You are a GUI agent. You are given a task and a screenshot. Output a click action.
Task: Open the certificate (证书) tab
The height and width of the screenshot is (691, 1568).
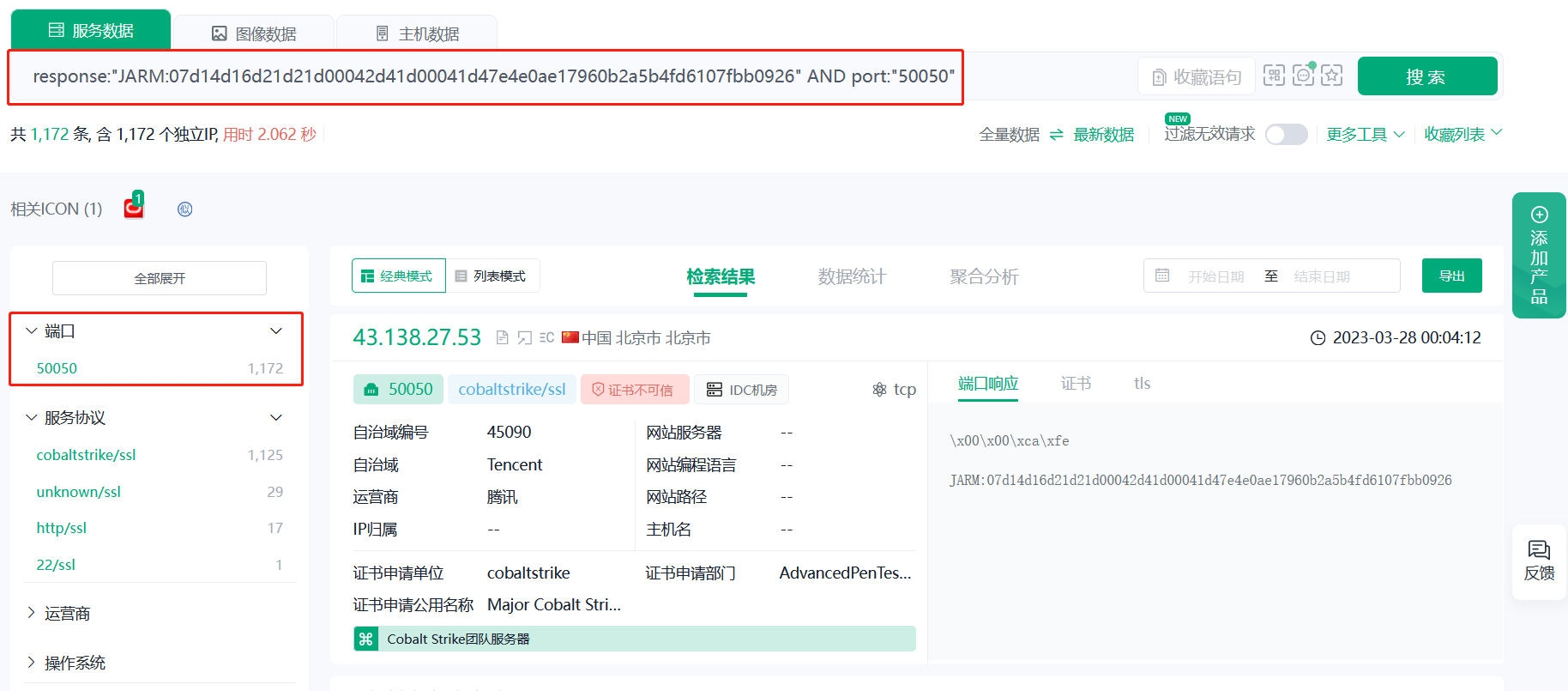[x=1076, y=384]
